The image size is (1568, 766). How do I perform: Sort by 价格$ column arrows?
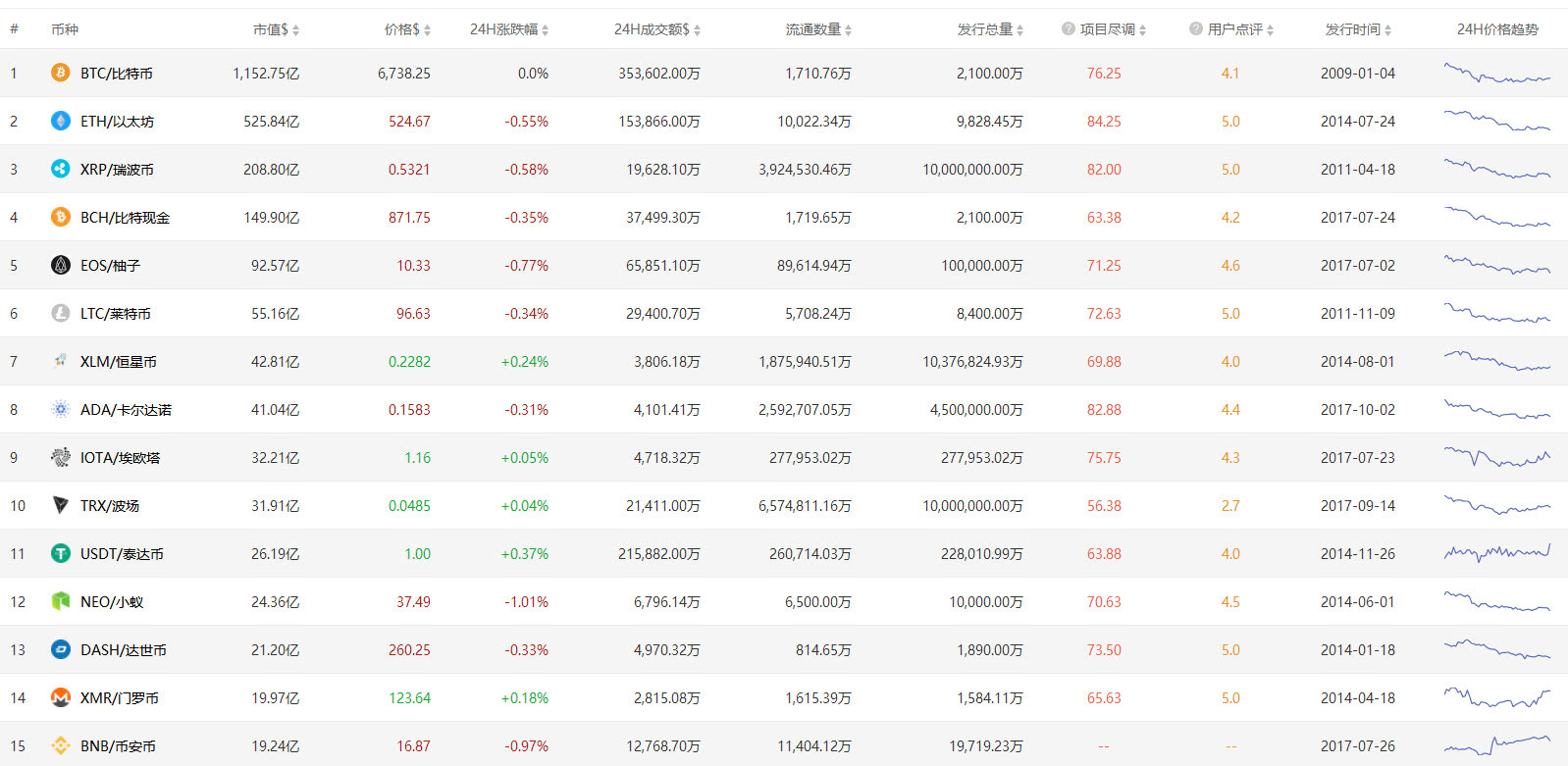[x=428, y=30]
